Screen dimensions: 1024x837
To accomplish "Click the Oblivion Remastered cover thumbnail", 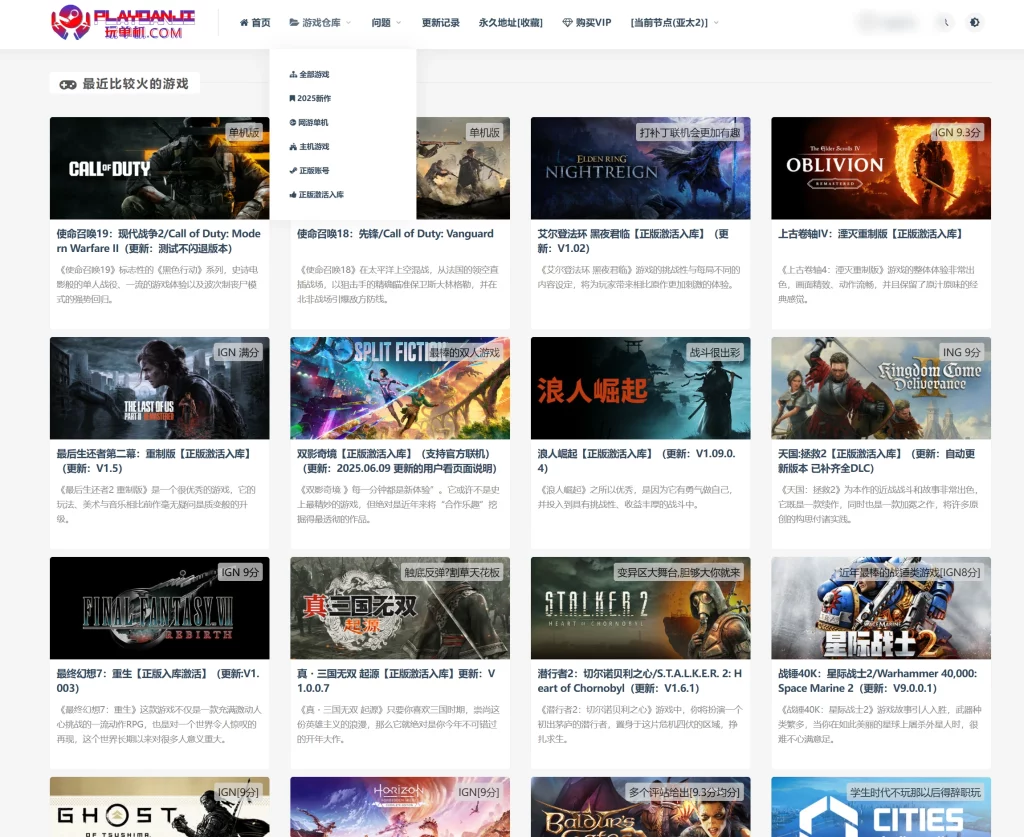I will click(880, 168).
